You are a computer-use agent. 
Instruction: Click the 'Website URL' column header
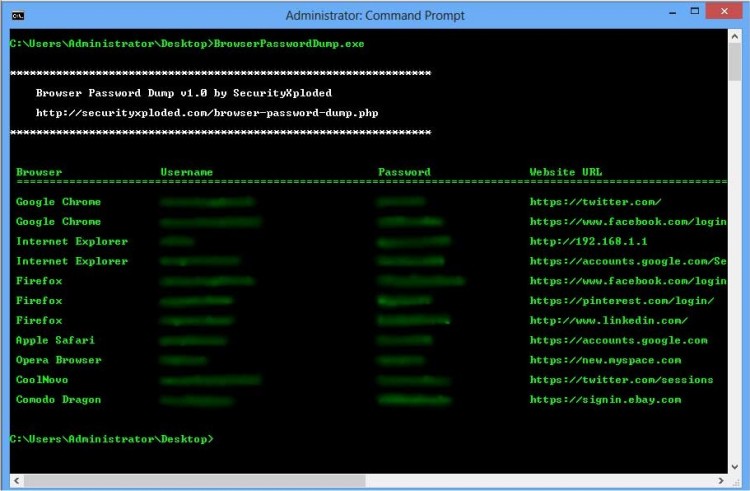click(x=566, y=172)
